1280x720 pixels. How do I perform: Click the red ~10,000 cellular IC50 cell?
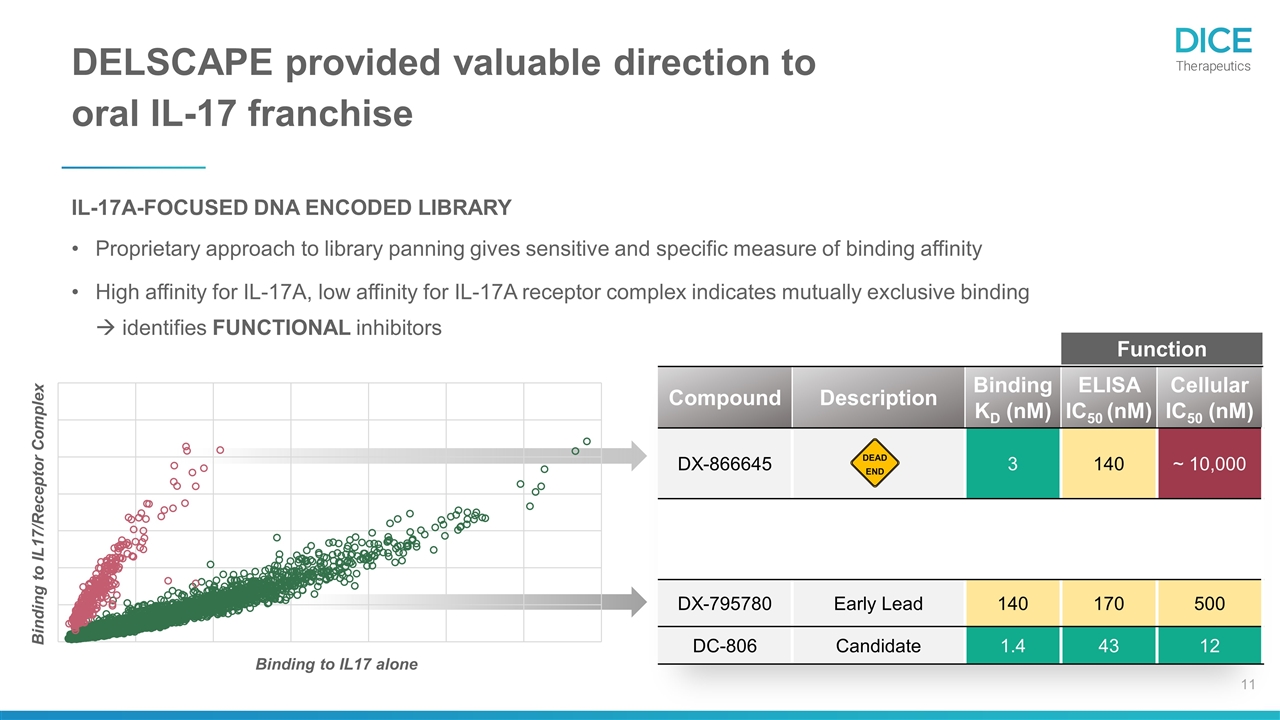click(1210, 464)
